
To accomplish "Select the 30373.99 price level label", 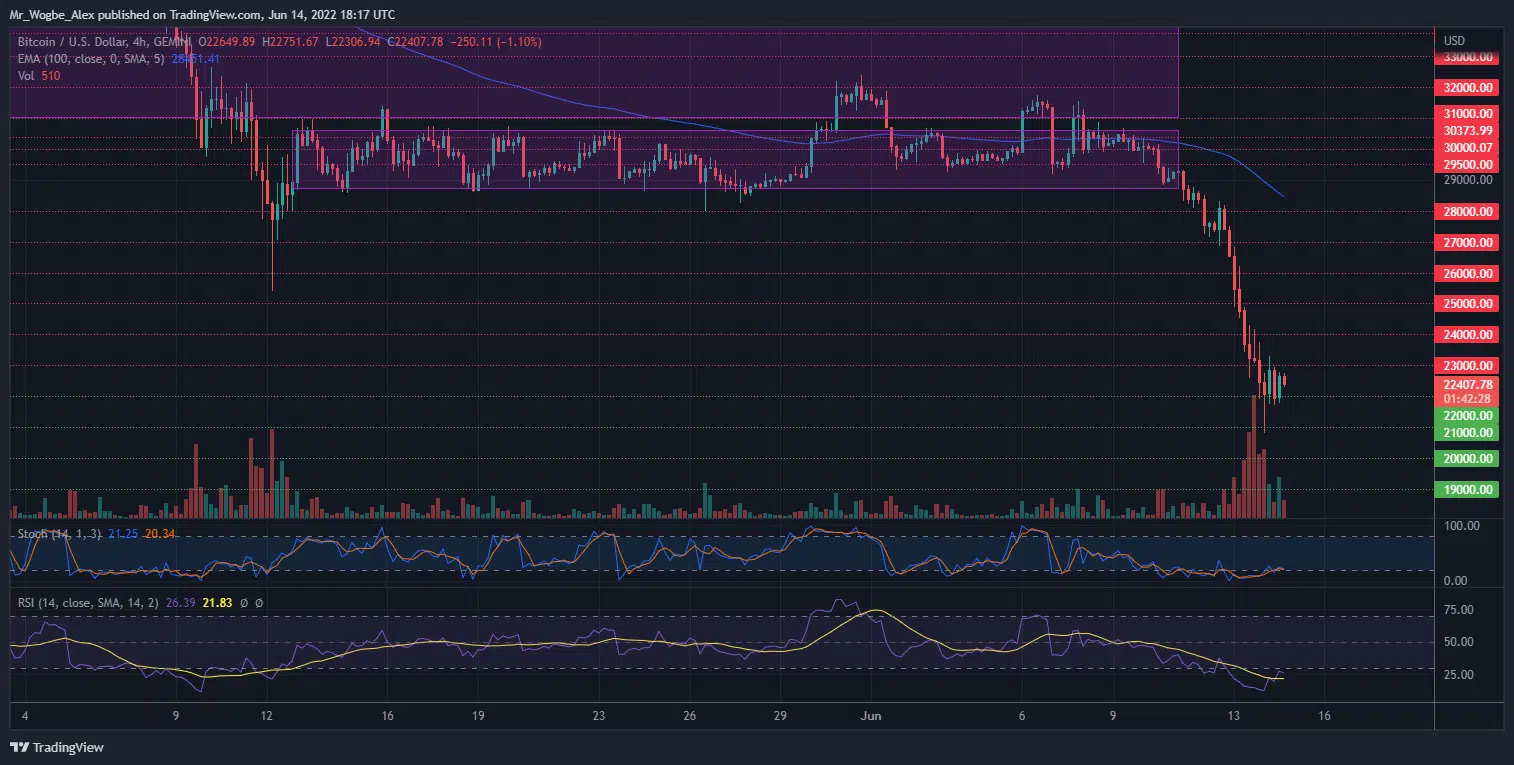I will [1468, 130].
